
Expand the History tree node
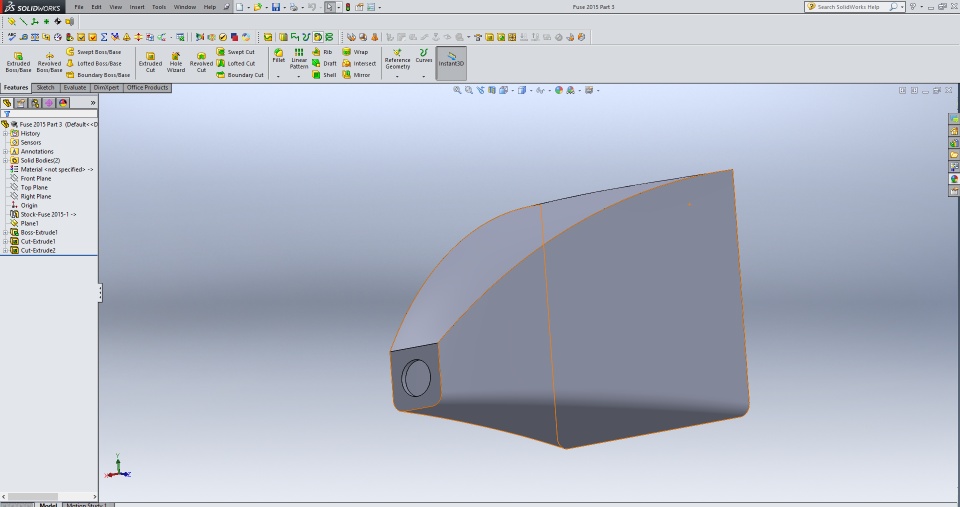point(6,133)
